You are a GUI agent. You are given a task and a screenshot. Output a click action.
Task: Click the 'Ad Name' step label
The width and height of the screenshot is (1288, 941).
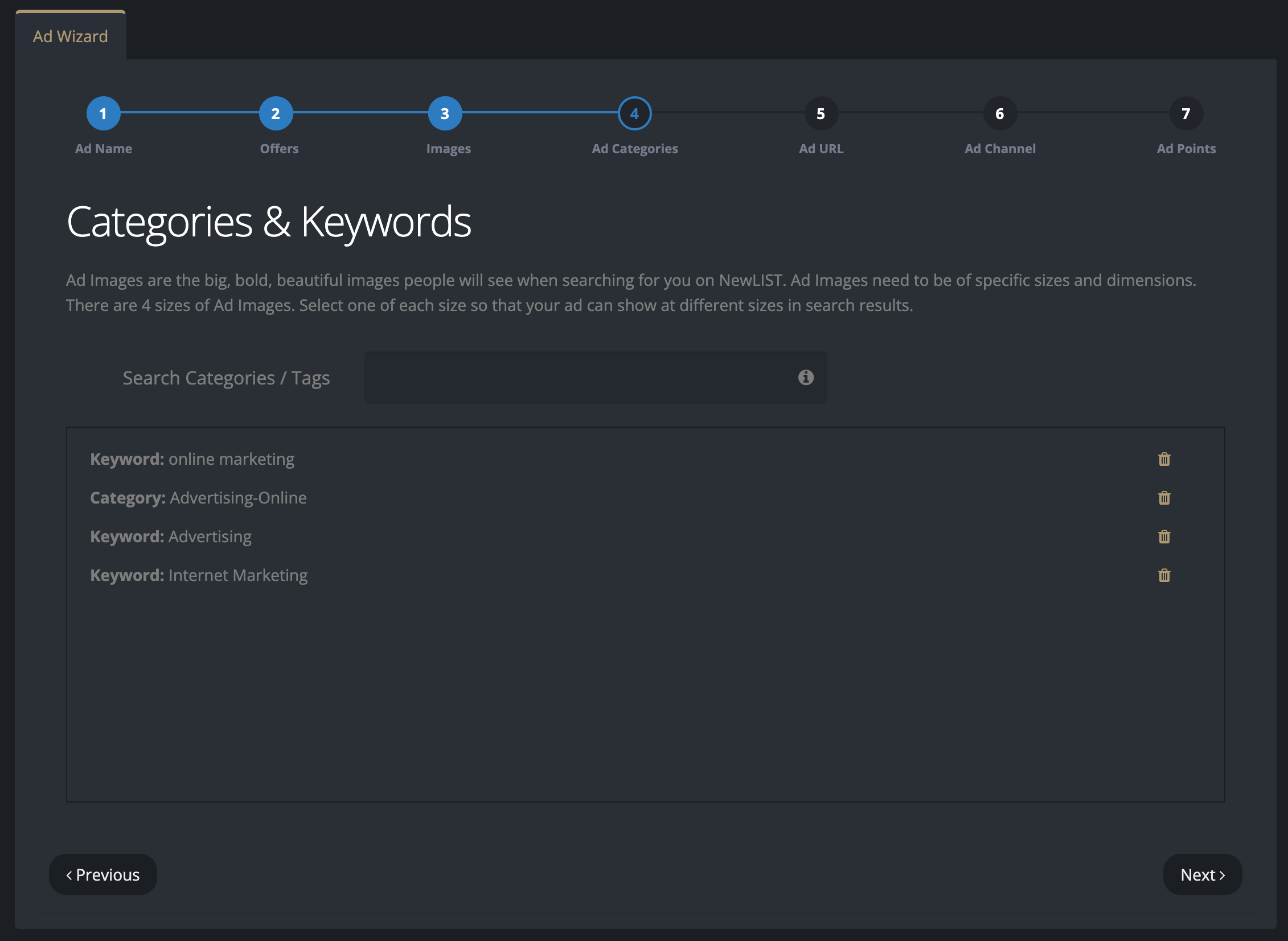pos(104,149)
